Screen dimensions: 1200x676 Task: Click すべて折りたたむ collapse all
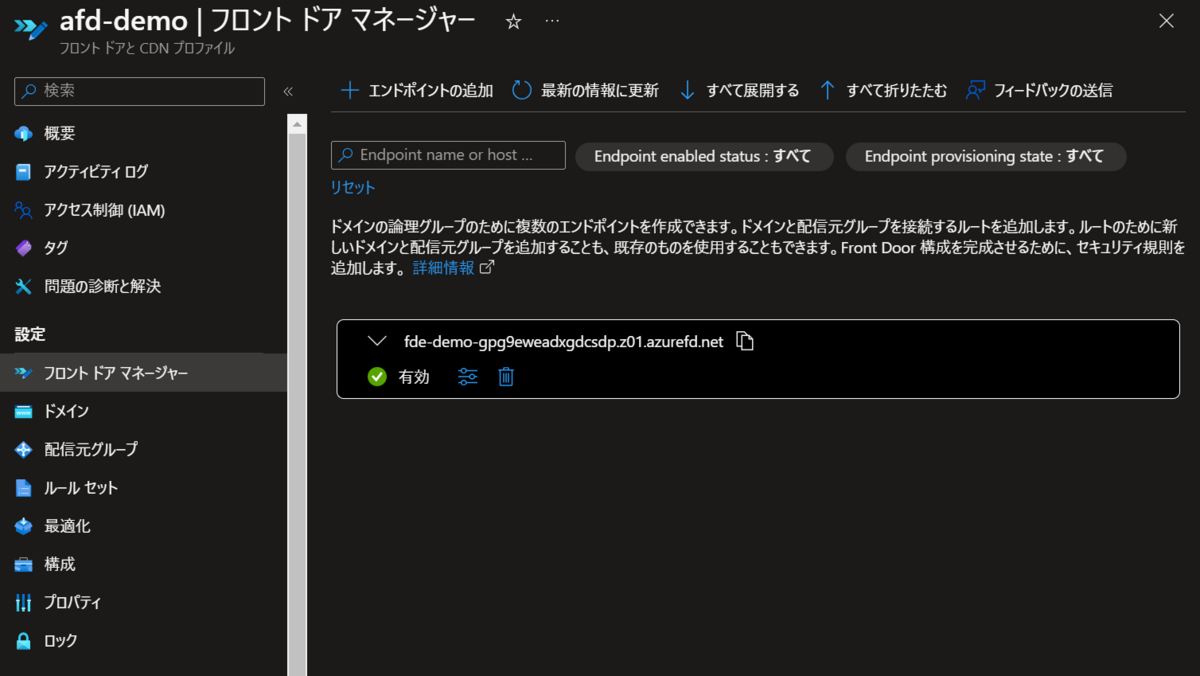(883, 91)
